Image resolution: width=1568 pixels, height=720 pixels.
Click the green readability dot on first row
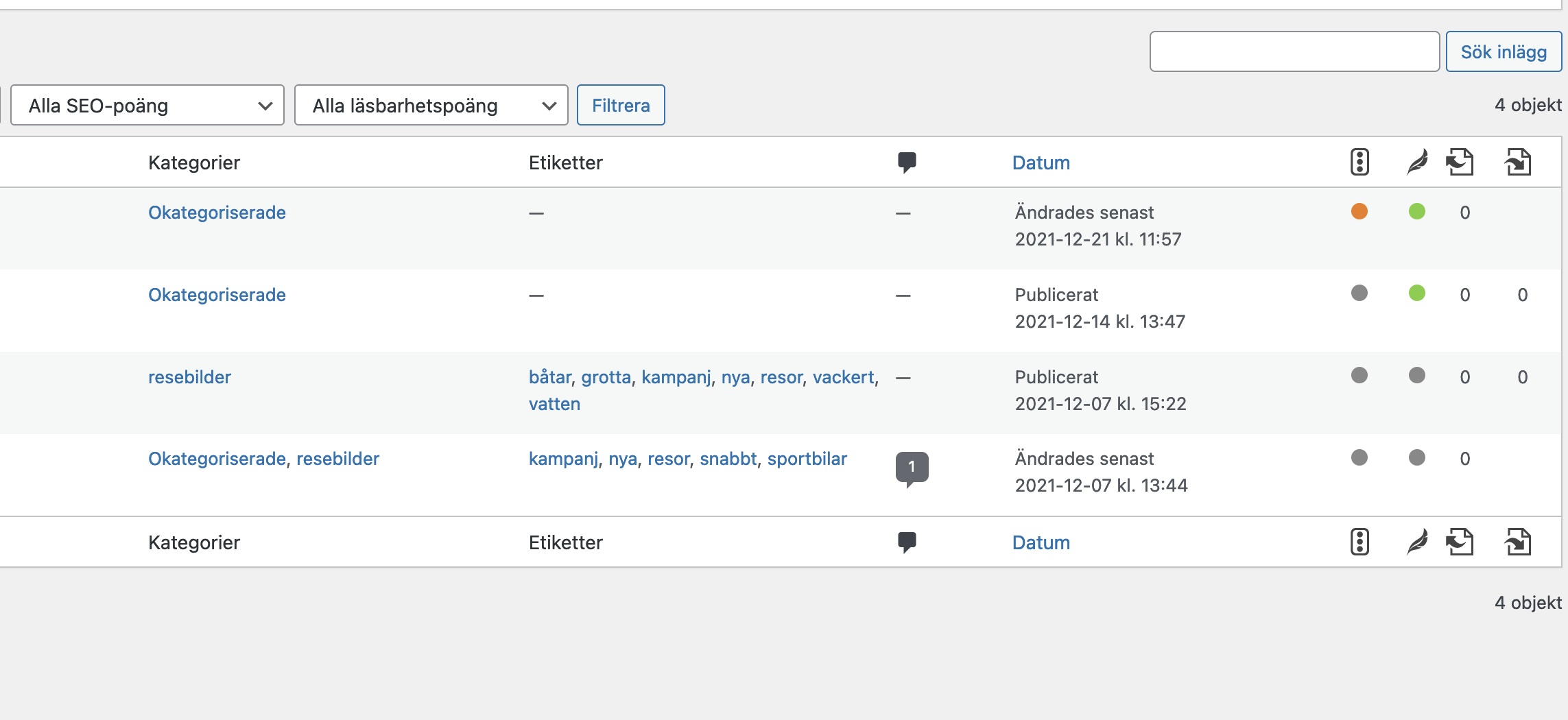point(1417,212)
